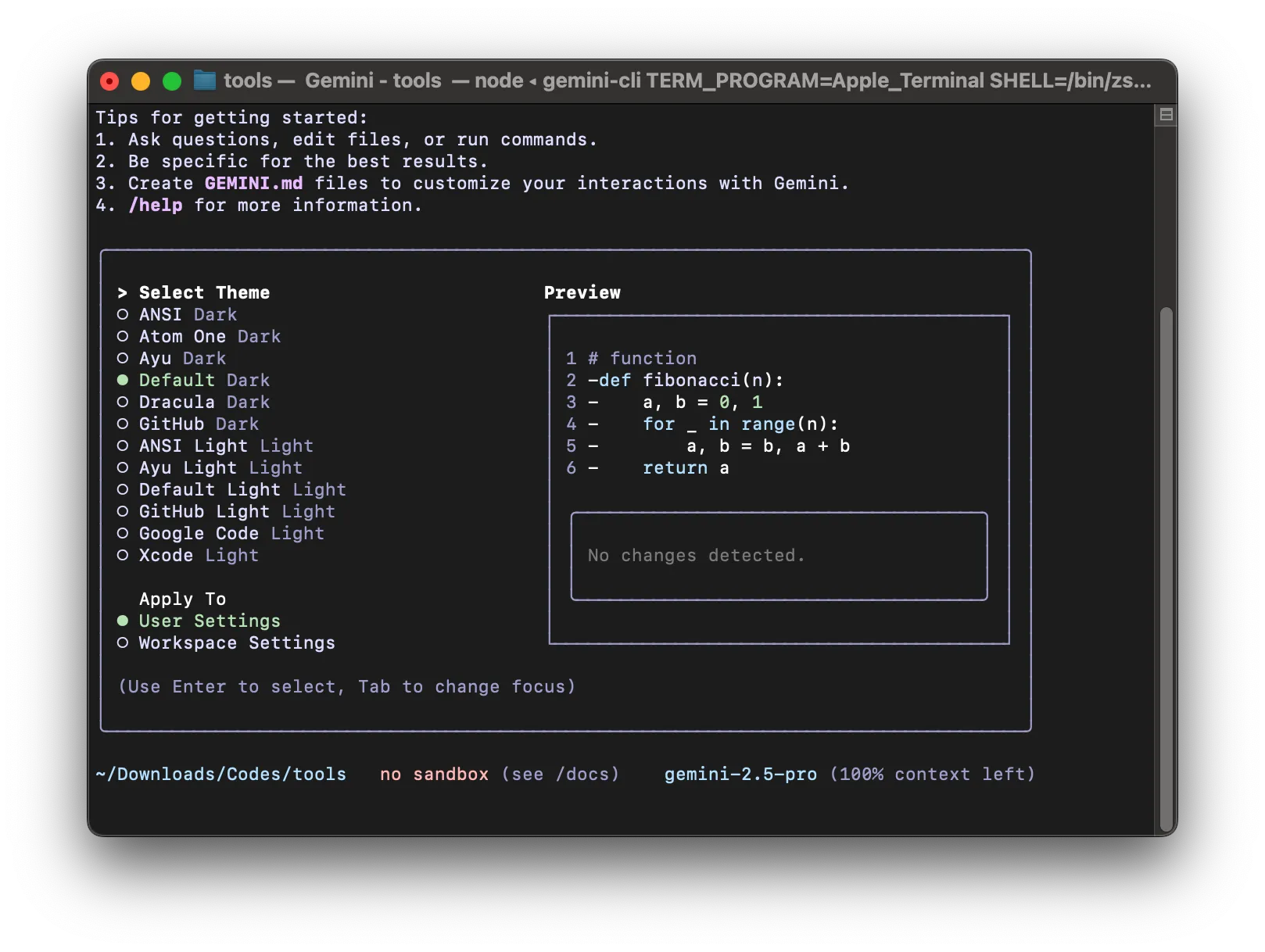Click the scroll indicator icon at top right

point(1164,113)
